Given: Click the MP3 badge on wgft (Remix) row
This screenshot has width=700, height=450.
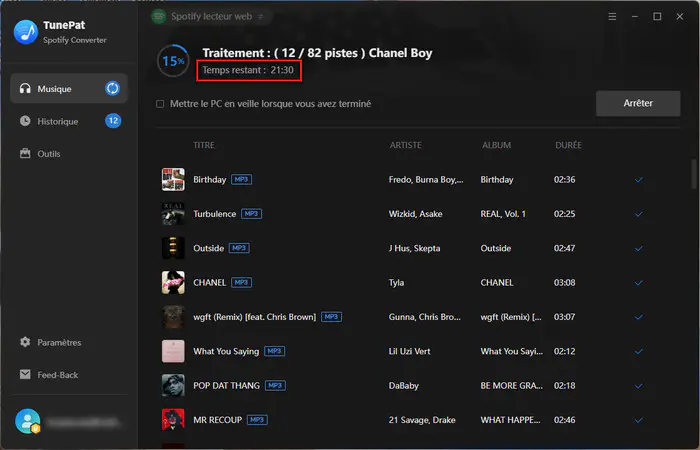Looking at the screenshot, I should pyautogui.click(x=331, y=317).
